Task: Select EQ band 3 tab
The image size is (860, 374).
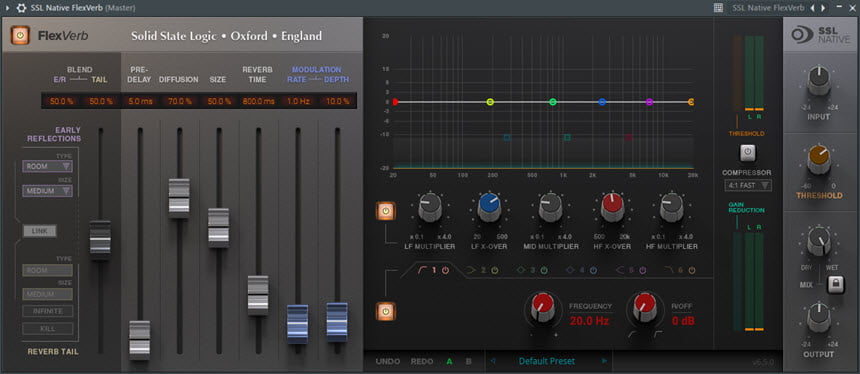Action: tap(531, 270)
